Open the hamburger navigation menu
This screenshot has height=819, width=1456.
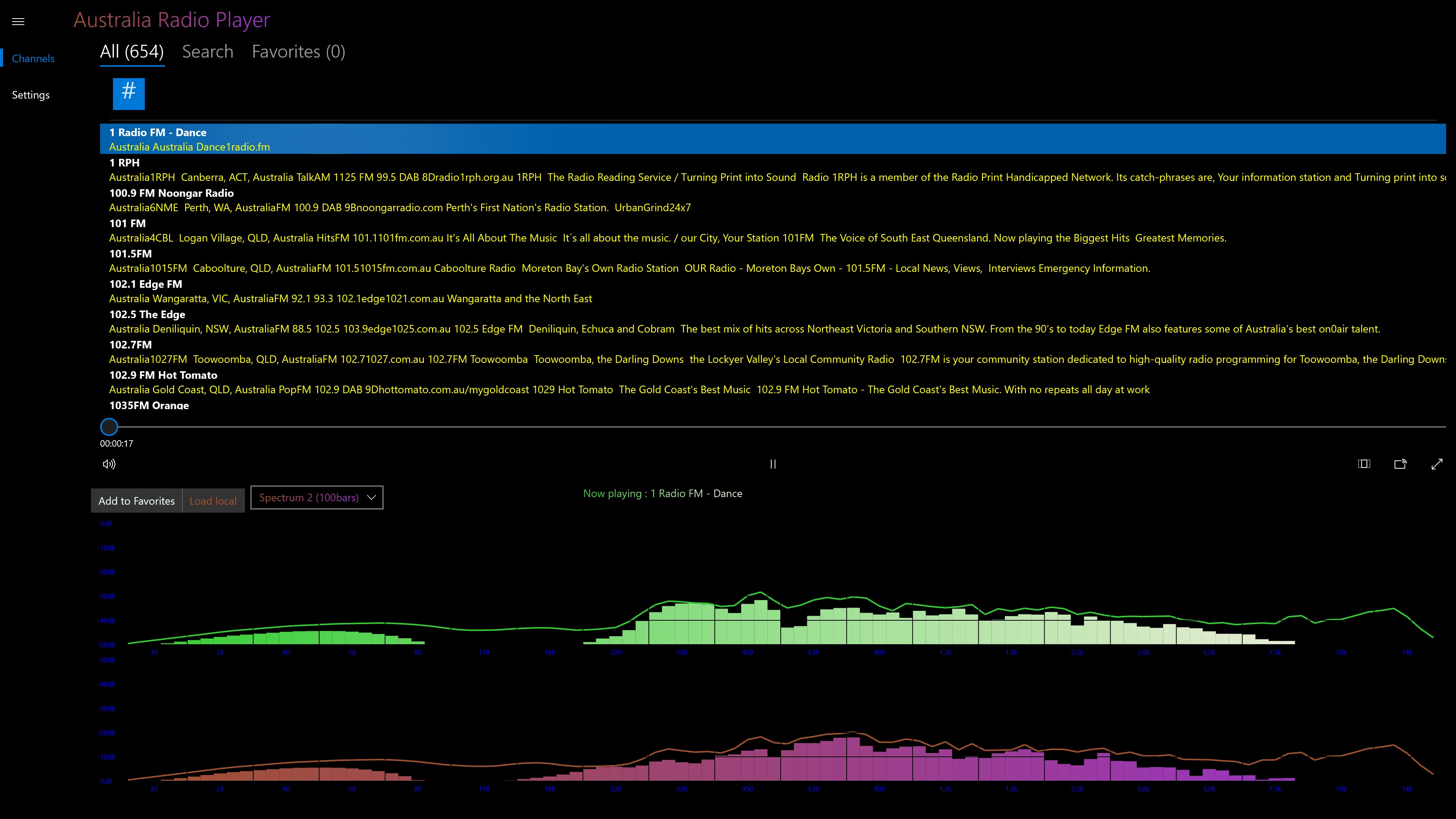(18, 22)
